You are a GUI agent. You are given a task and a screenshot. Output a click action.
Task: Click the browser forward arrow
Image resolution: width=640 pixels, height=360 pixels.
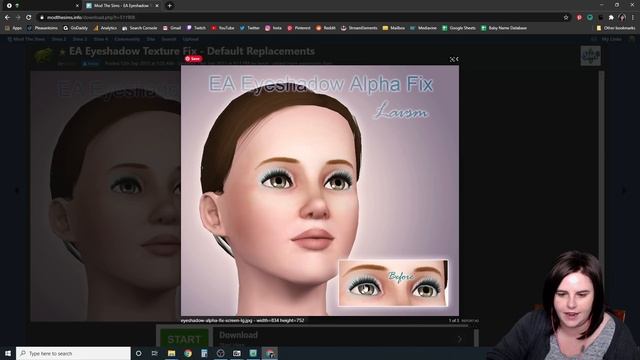[x=18, y=18]
